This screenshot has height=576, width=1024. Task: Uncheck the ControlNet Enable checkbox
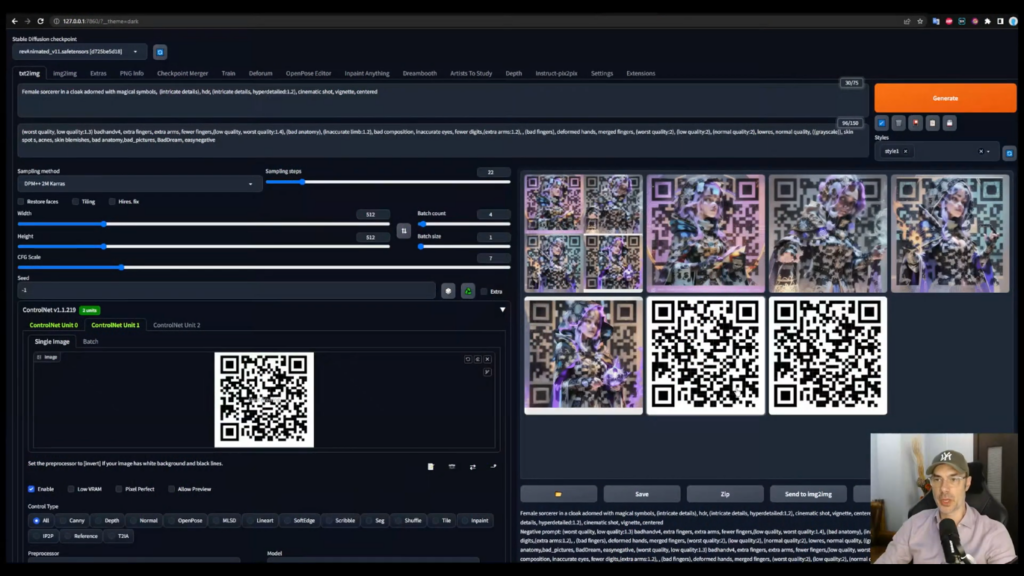click(32, 489)
